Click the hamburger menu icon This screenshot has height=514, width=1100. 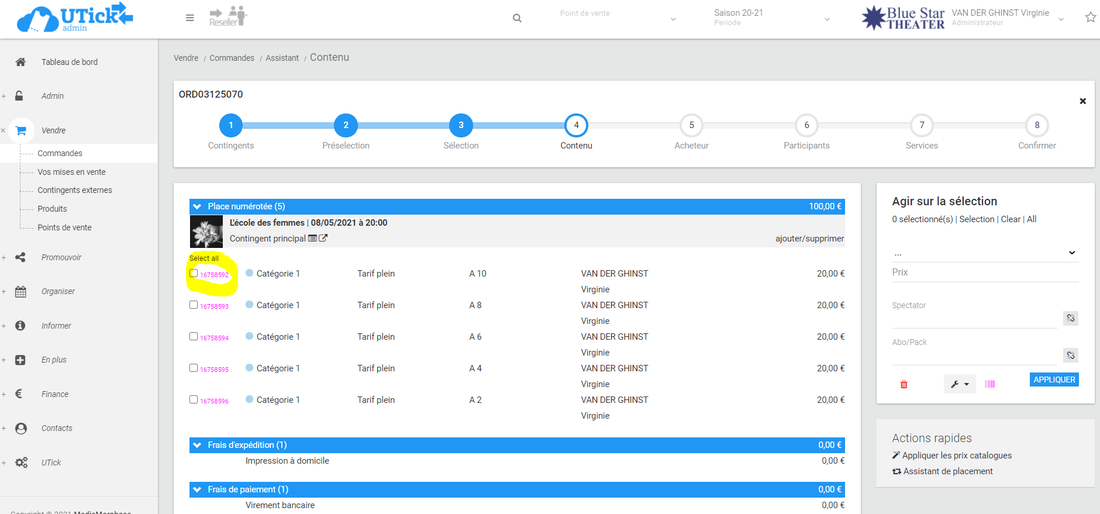point(190,18)
